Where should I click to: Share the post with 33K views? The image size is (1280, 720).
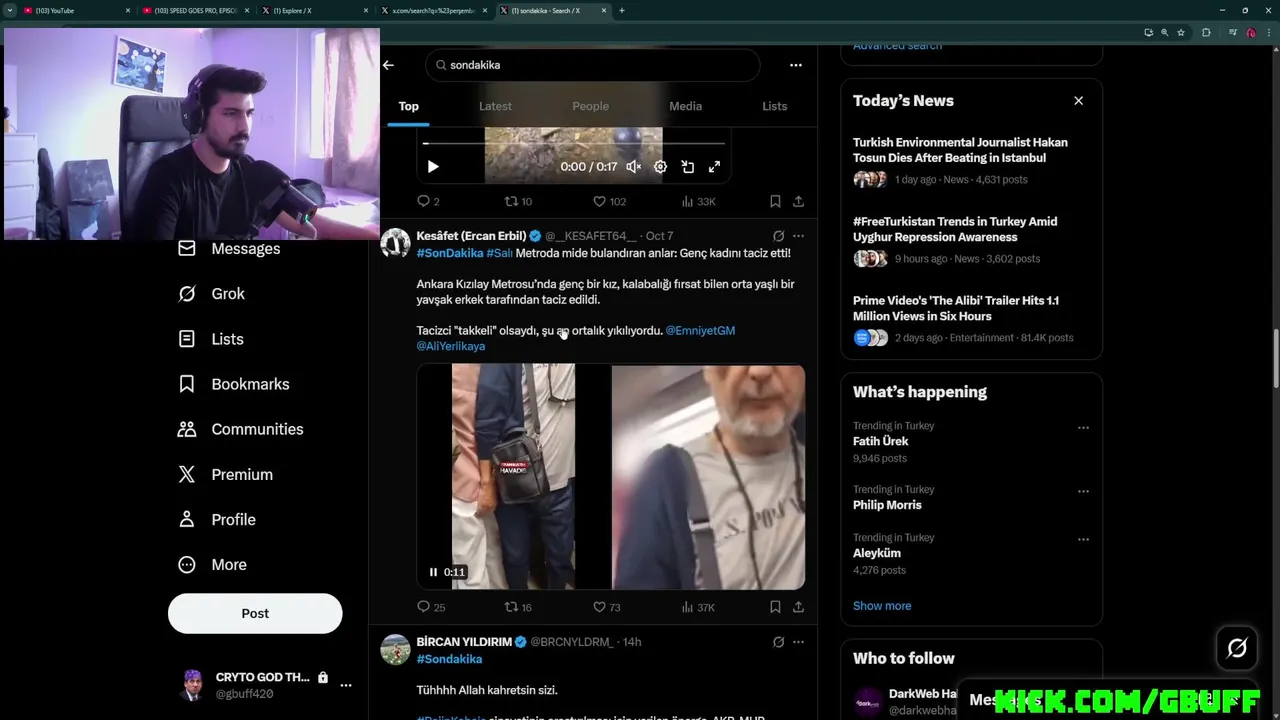(x=798, y=201)
